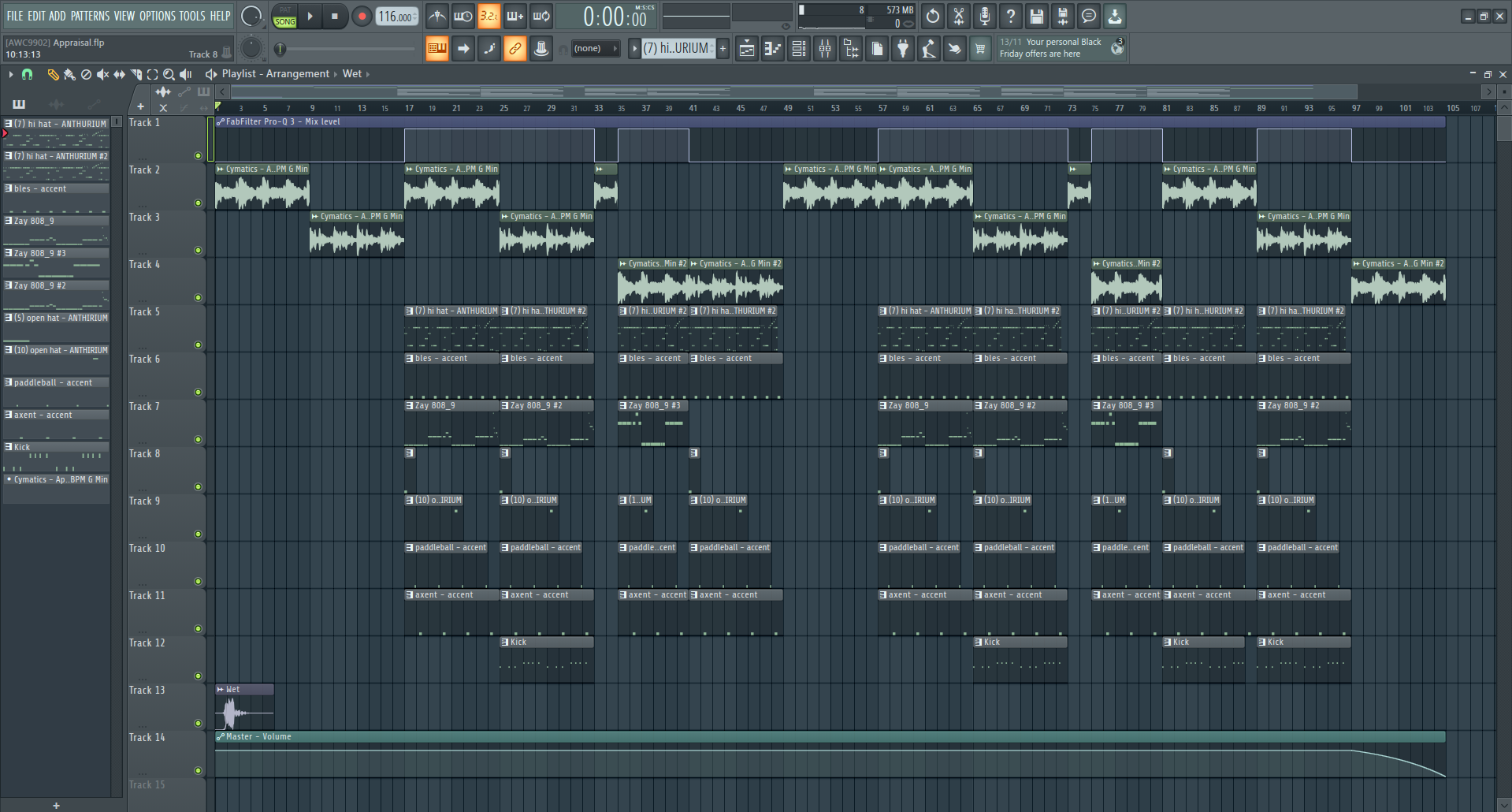
Task: Toggle wait for input before recording
Action: (463, 16)
